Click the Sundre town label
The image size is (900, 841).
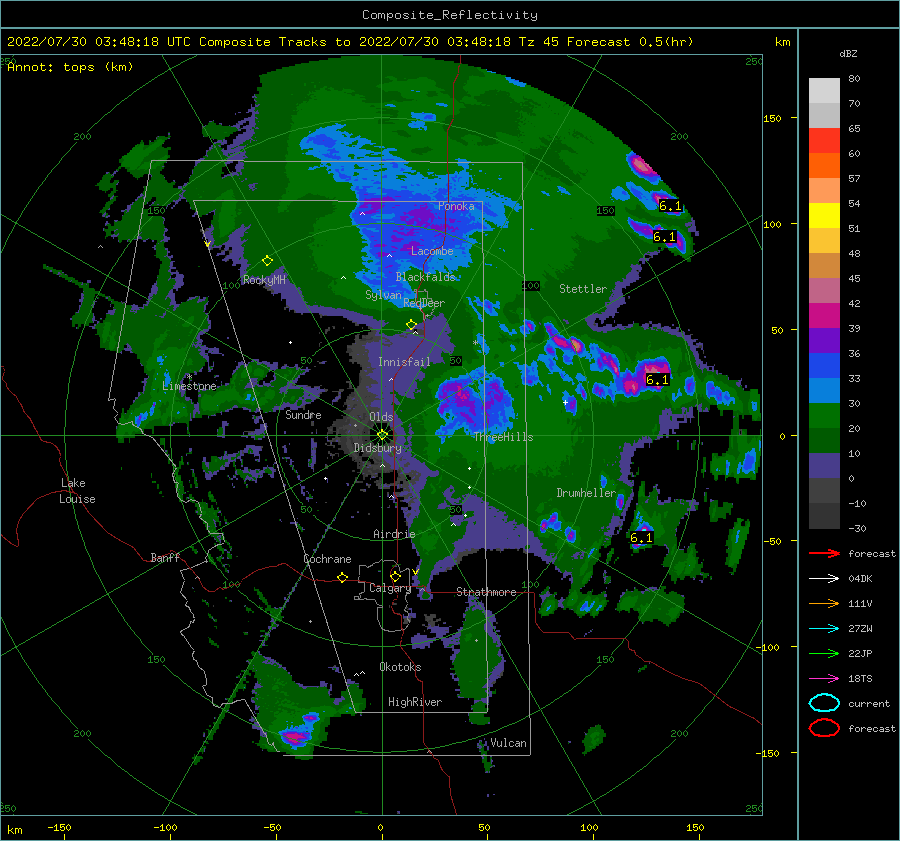303,414
